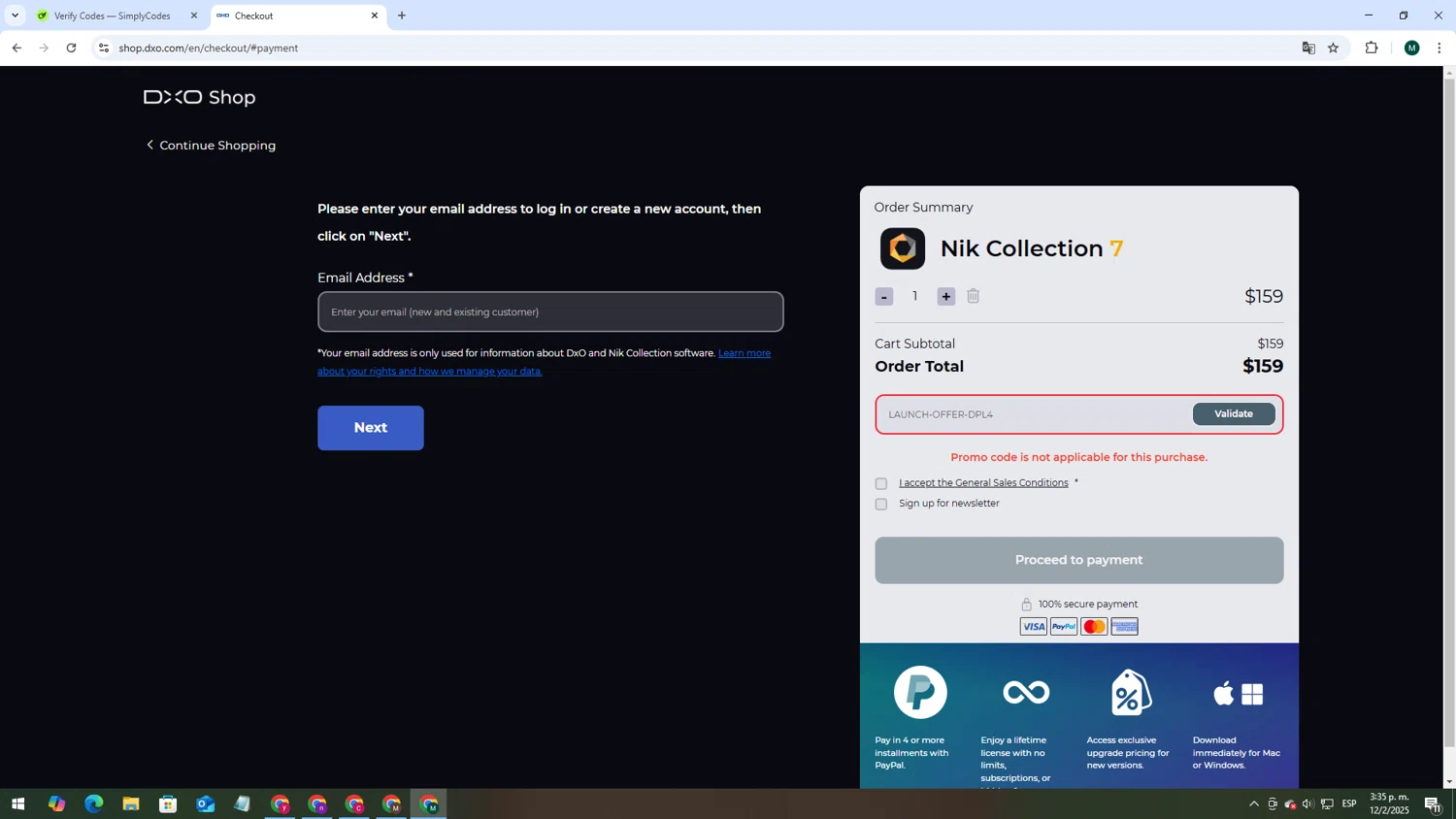Screen dimensions: 1456x819
Task: Click the secure payment lock icon
Action: click(x=1026, y=604)
